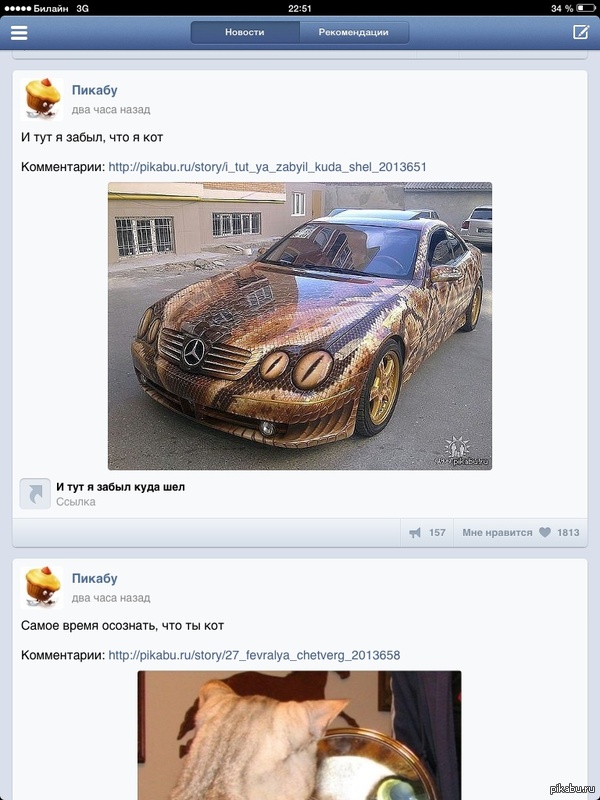Tap the battery indicator in status bar
This screenshot has width=600, height=800.
[x=586, y=9]
